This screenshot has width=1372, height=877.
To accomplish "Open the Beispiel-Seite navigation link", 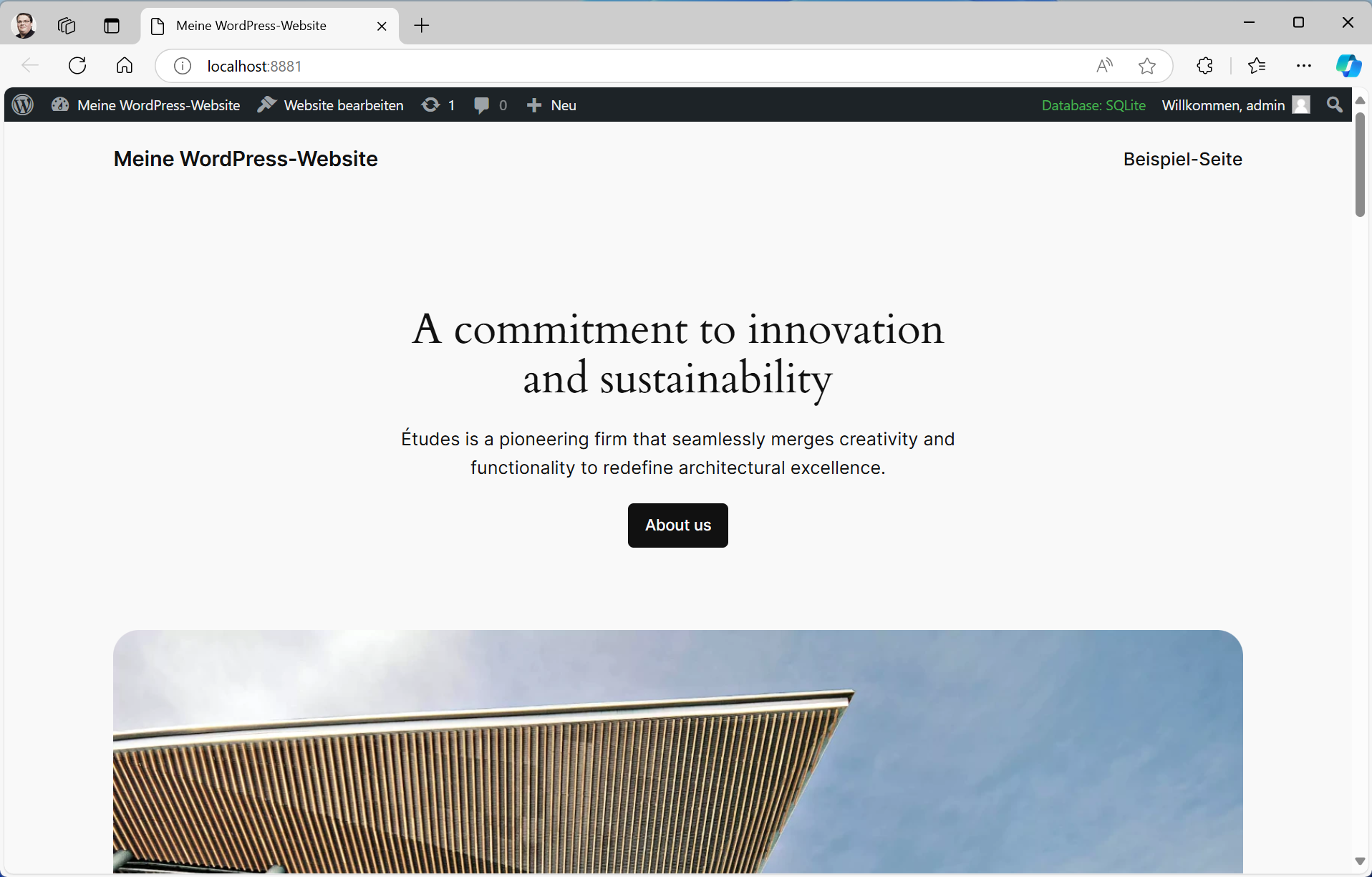I will (x=1182, y=159).
